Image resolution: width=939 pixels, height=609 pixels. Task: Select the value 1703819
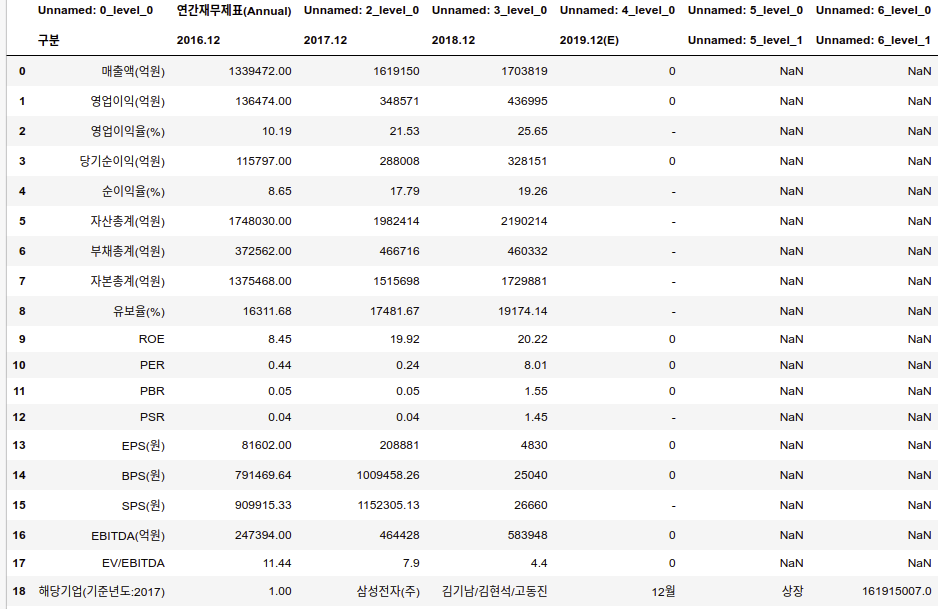[525, 71]
